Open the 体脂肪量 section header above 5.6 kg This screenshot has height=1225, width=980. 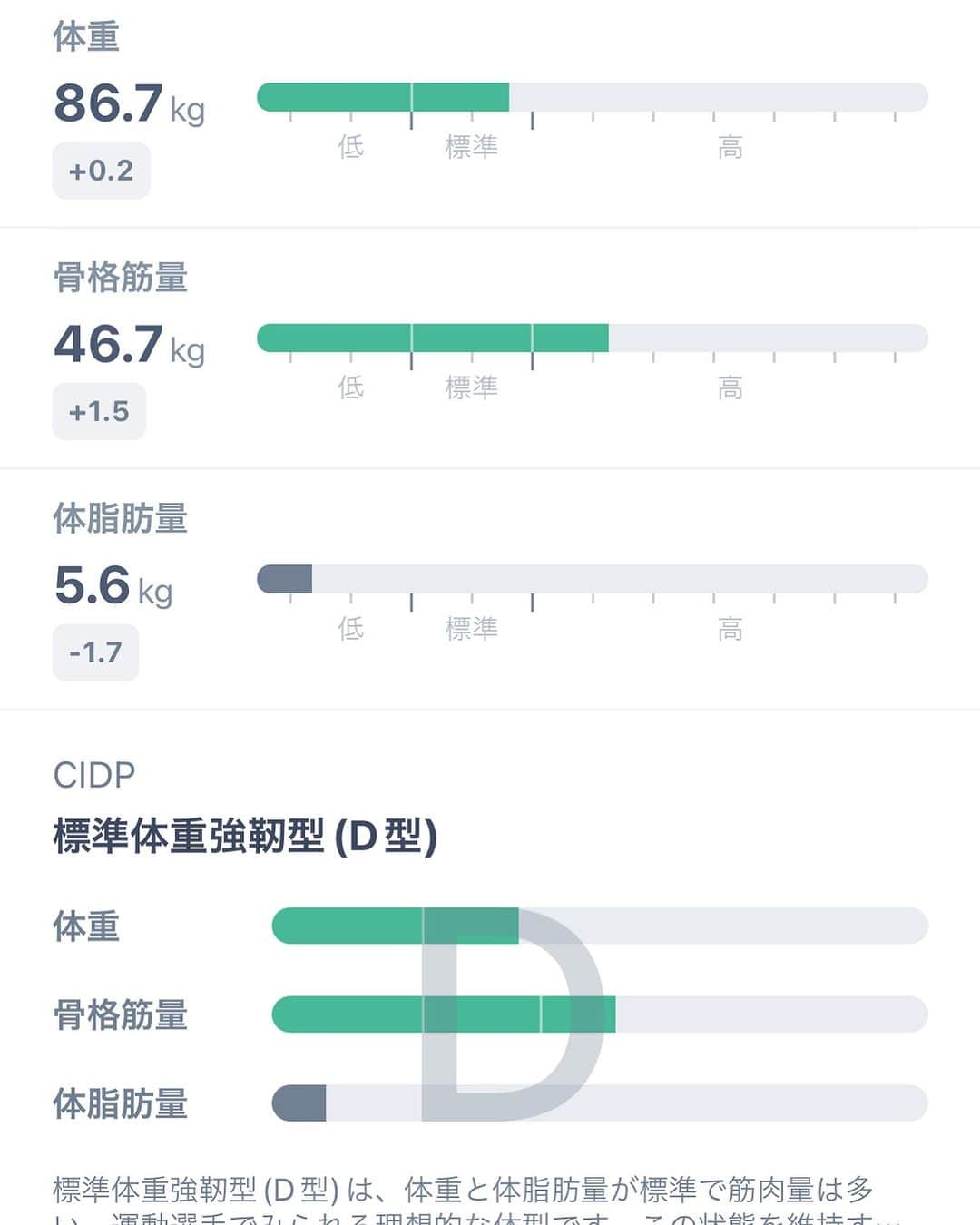click(x=120, y=518)
